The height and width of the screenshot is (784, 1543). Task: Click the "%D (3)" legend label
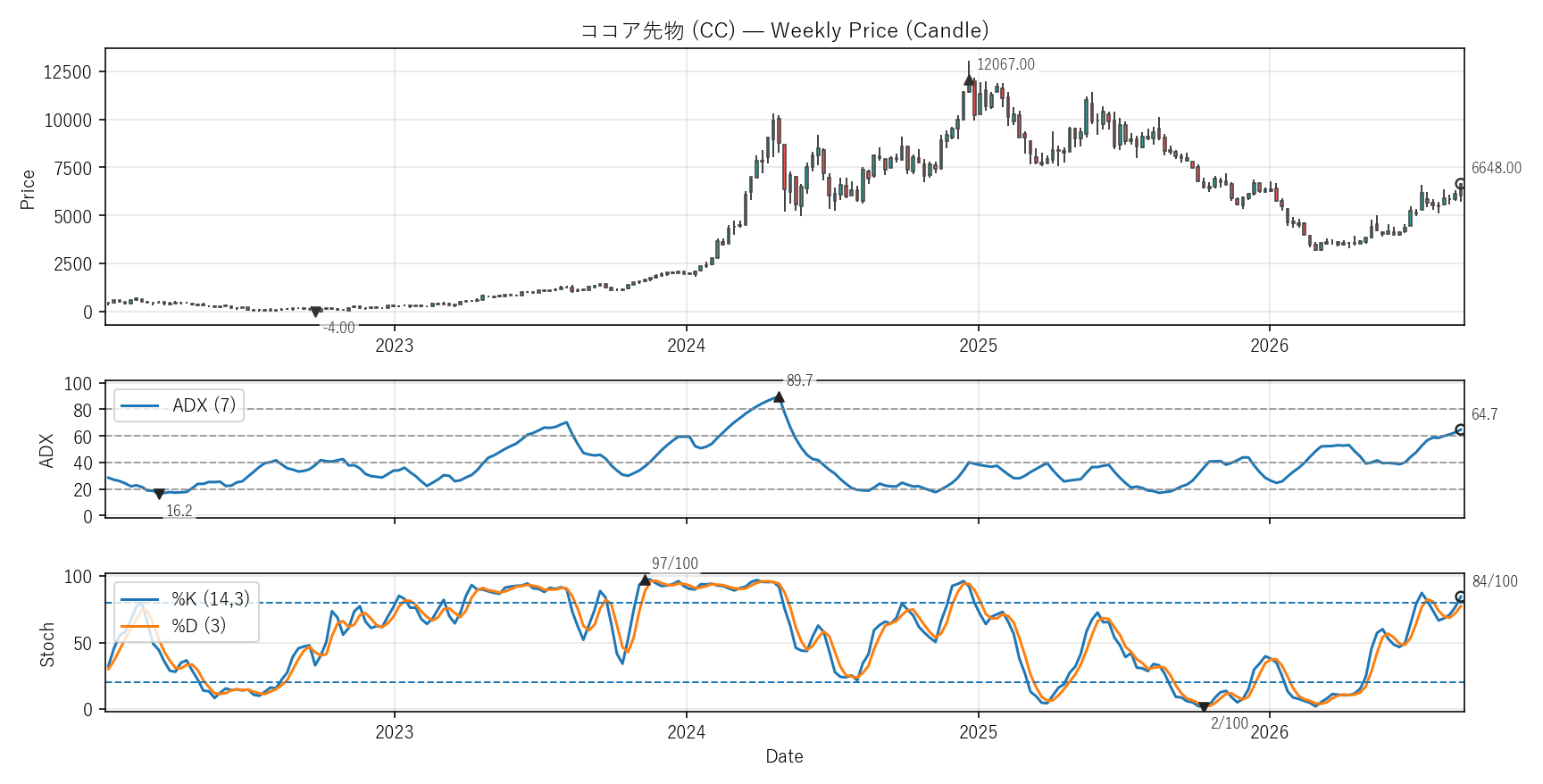click(199, 626)
